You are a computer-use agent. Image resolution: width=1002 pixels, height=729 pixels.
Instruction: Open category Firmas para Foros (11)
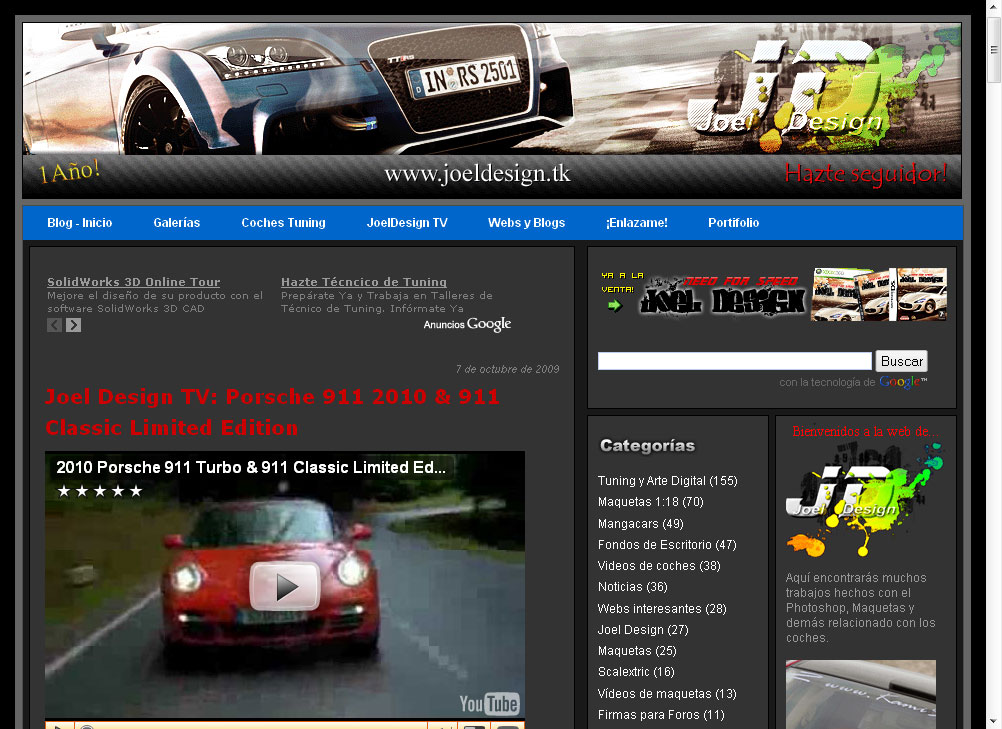661,714
